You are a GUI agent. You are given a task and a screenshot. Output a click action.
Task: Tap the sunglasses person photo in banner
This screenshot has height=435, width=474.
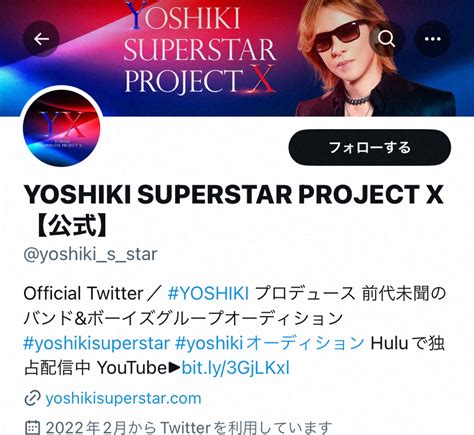370,58
